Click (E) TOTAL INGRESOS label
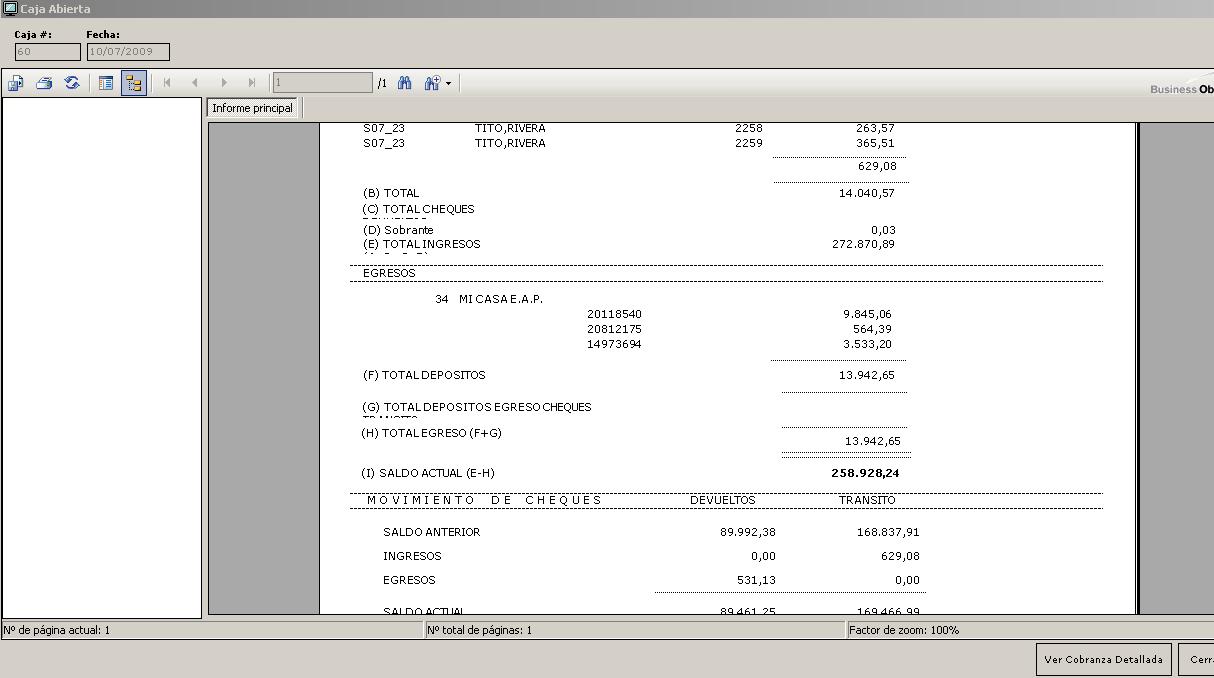The width and height of the screenshot is (1214, 678). [422, 244]
